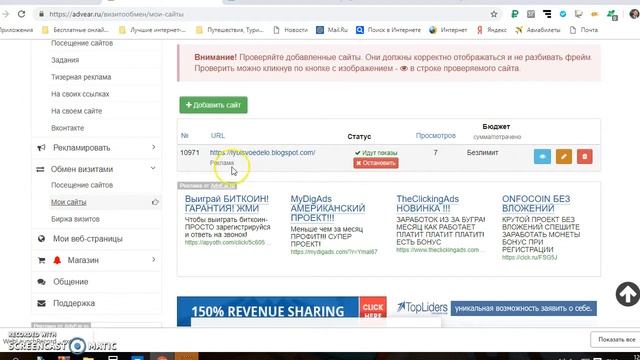
Task: Open the MyDigAds АМЕРИКАНСКИЙ ПРОЕКТ ad link
Action: point(328,208)
